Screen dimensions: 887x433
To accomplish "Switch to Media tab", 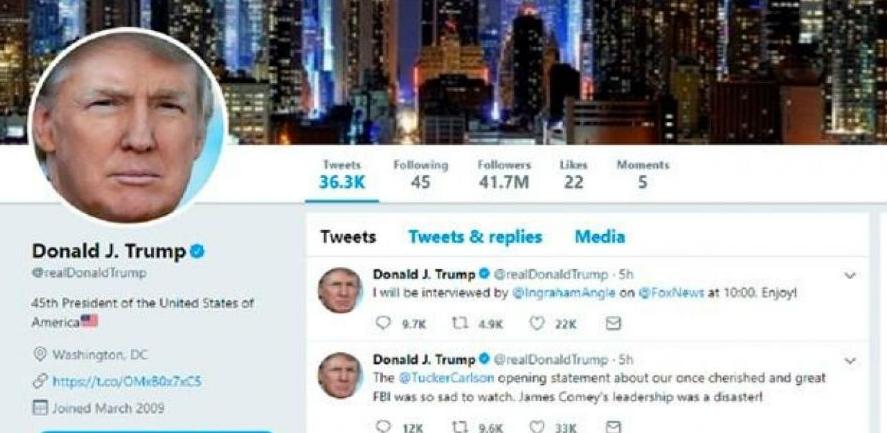I will point(600,237).
